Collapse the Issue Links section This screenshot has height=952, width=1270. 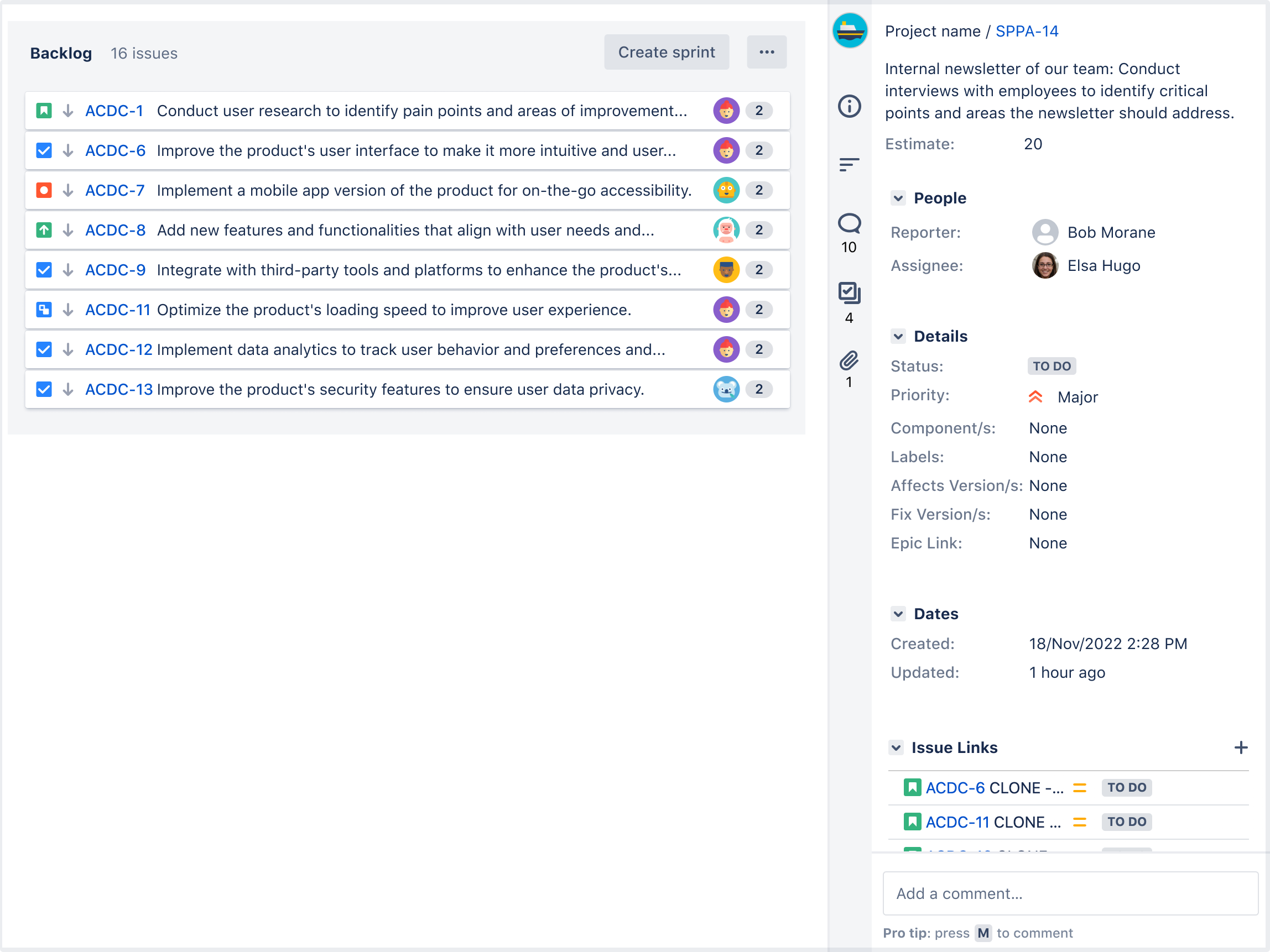pos(897,748)
